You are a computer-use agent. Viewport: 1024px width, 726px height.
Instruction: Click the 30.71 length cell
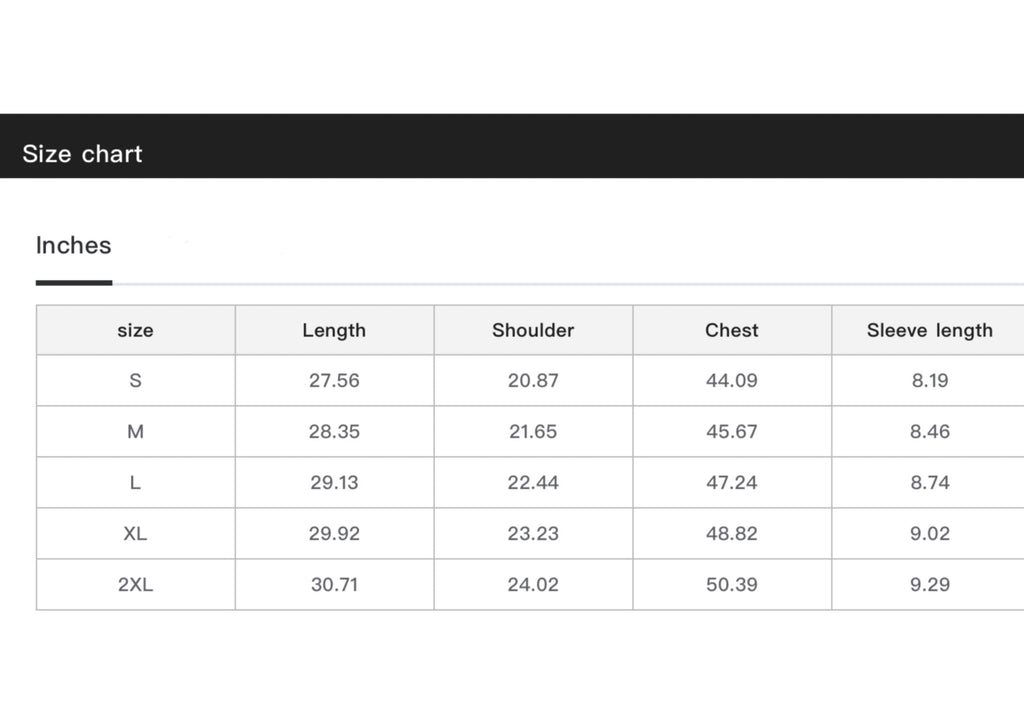[x=334, y=584]
